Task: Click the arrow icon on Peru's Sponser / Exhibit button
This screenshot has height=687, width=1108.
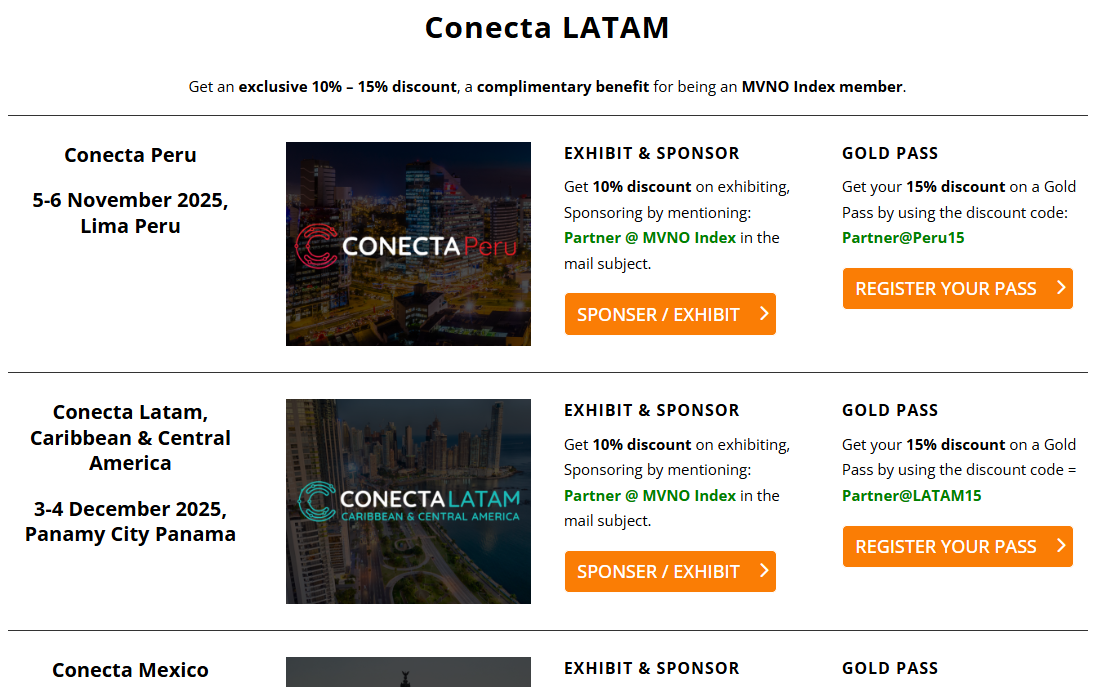Action: click(764, 314)
